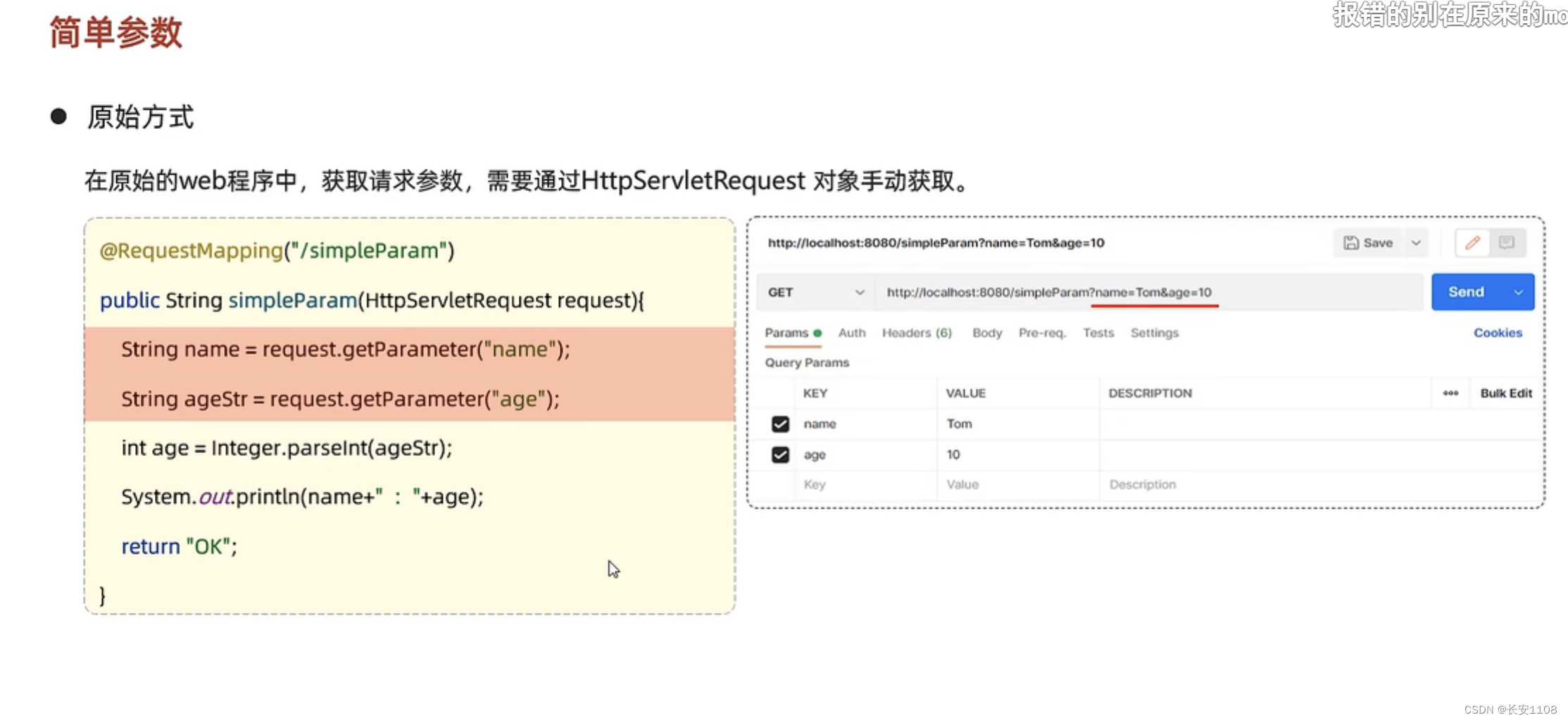Click the blue Send button
This screenshot has width=1568, height=722.
pyautogui.click(x=1466, y=292)
